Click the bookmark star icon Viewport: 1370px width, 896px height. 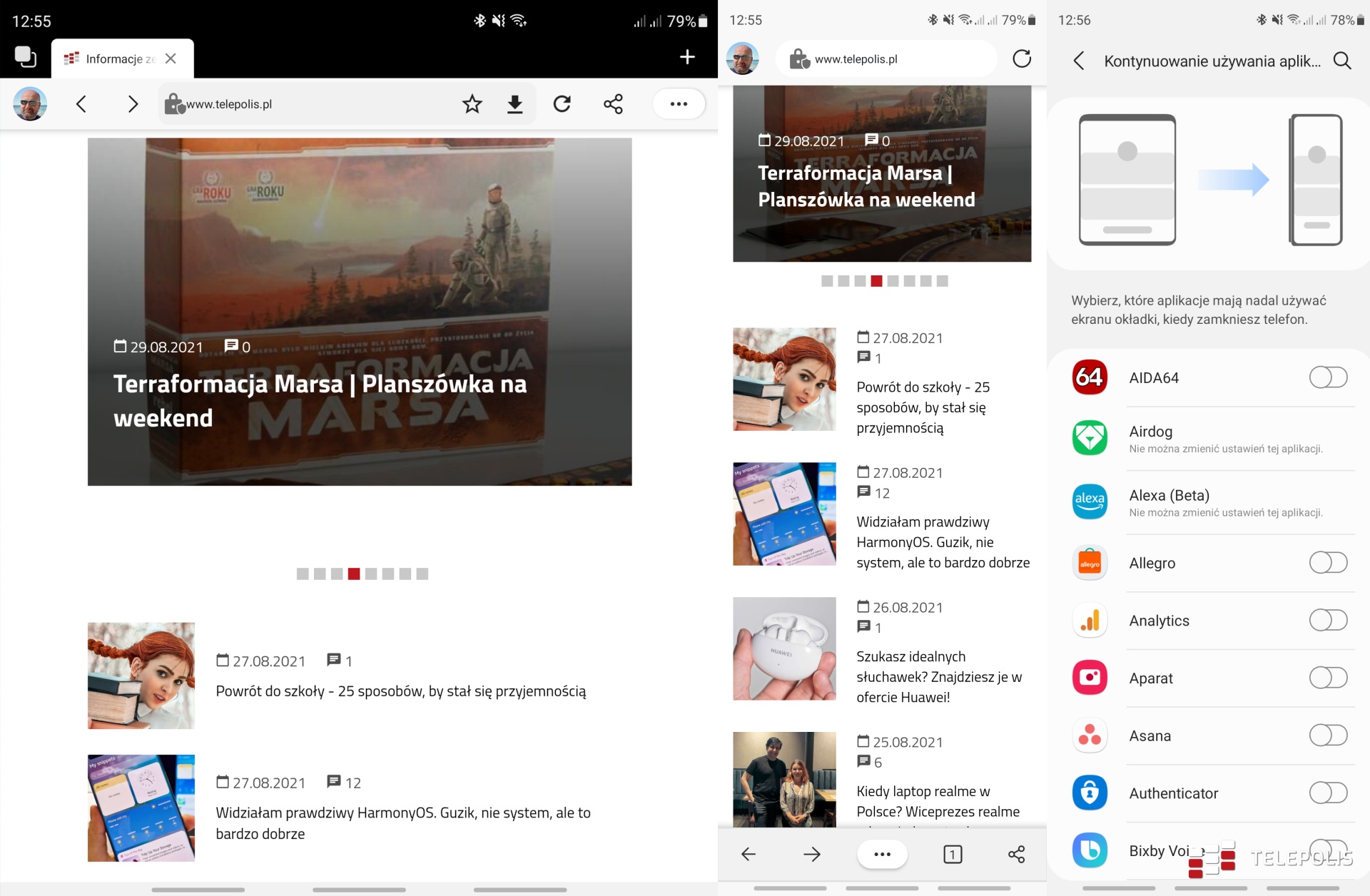[472, 104]
